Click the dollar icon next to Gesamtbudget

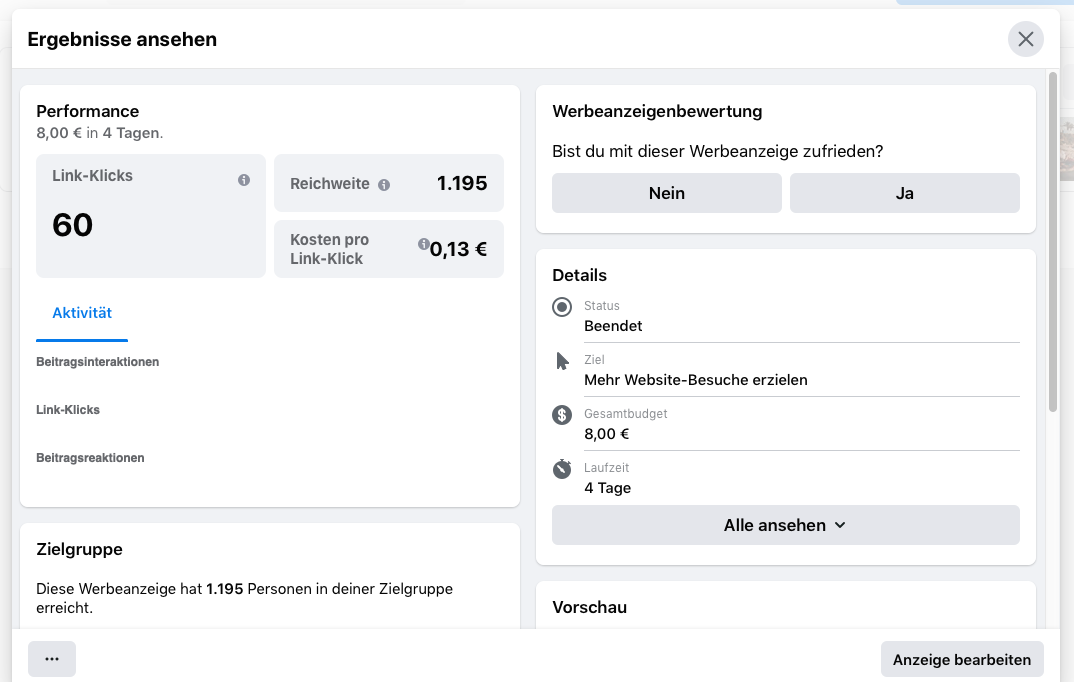[562, 415]
